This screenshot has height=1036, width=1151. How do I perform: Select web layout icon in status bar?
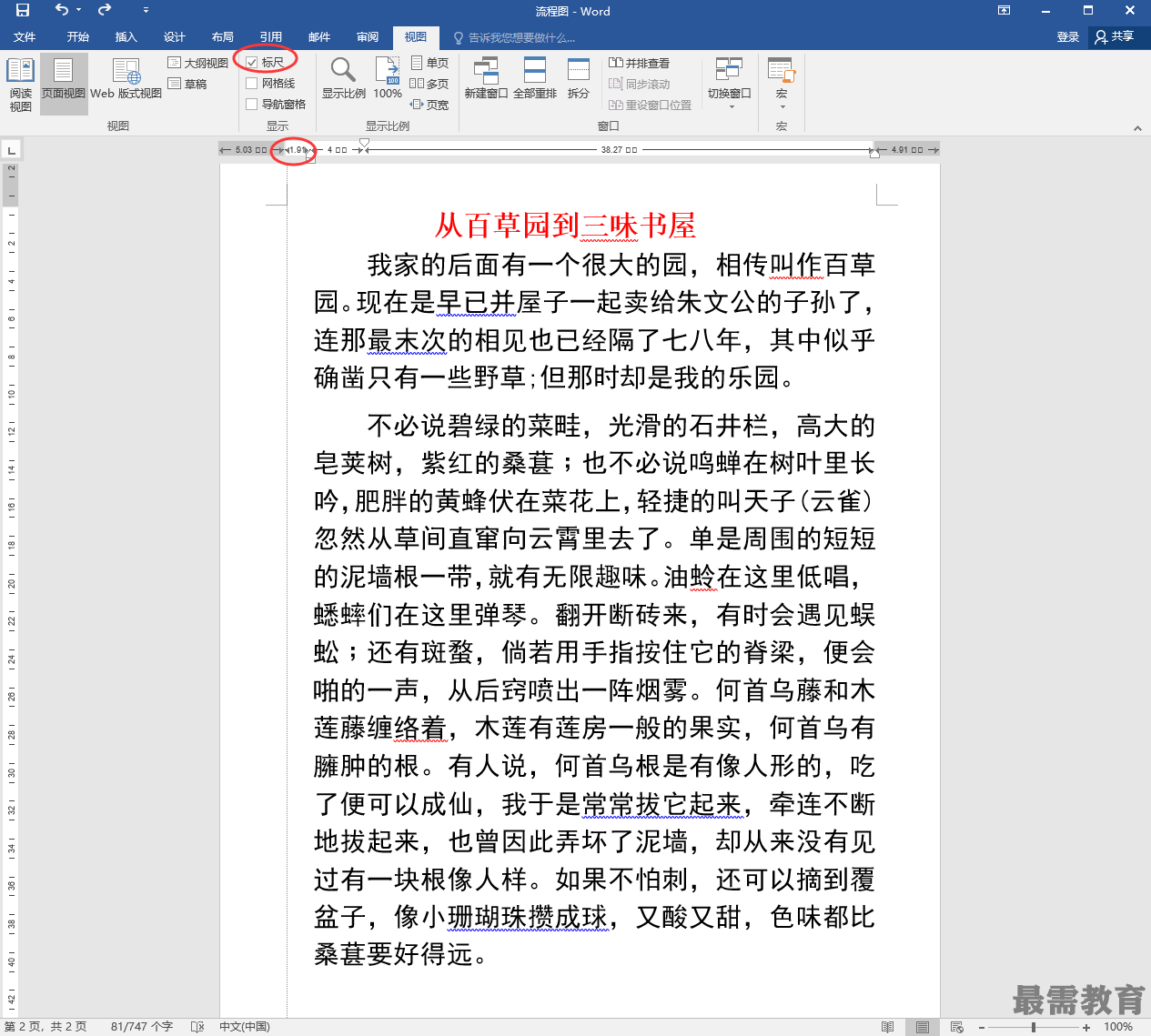957,1027
